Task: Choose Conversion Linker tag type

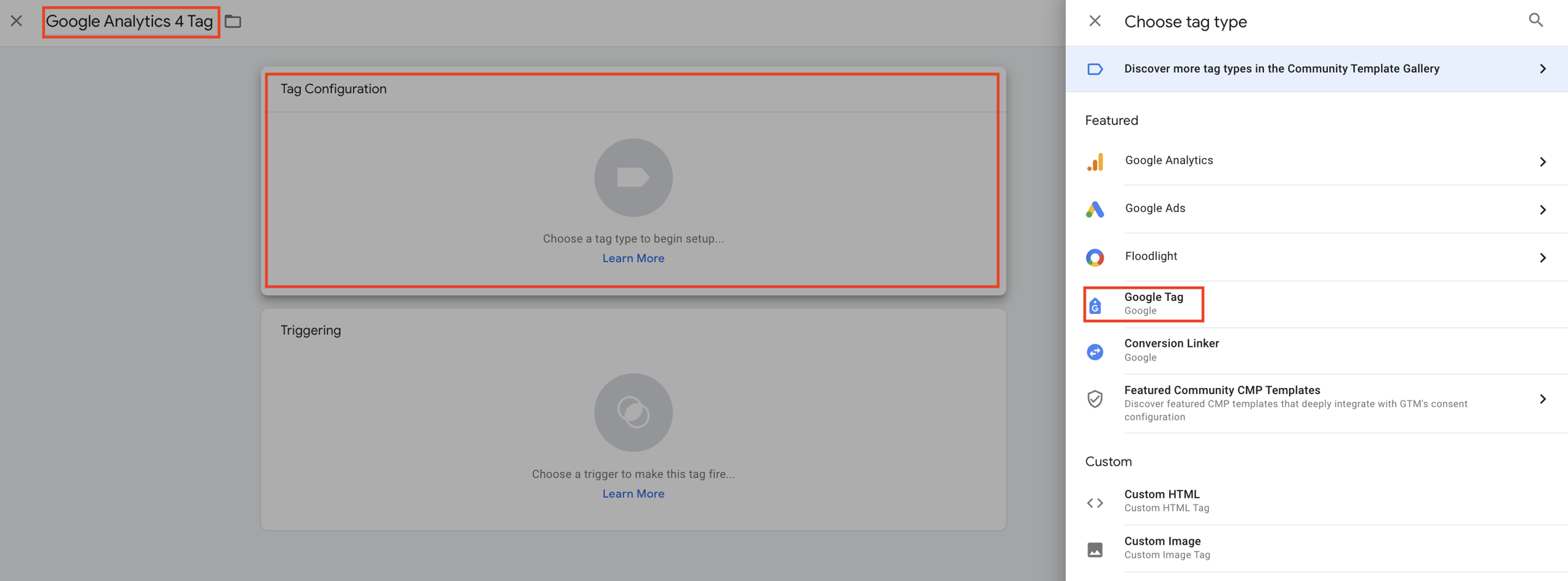Action: tap(1317, 351)
